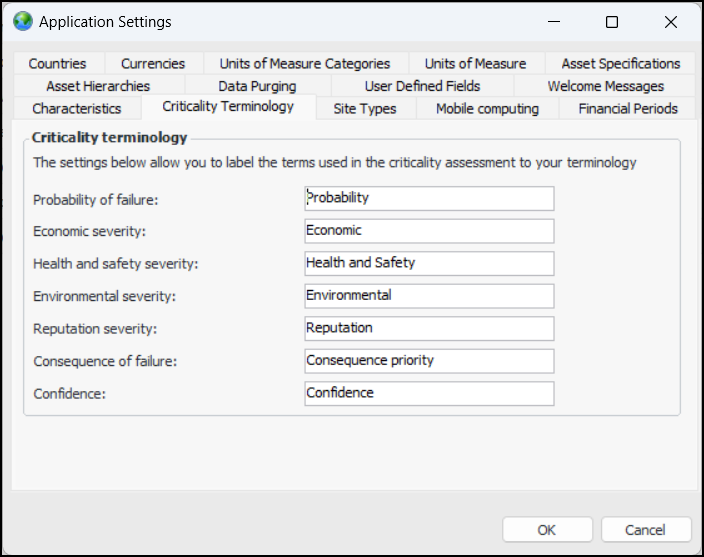Open the Mobile computing tab
Image resolution: width=704 pixels, height=557 pixels.
(x=487, y=108)
